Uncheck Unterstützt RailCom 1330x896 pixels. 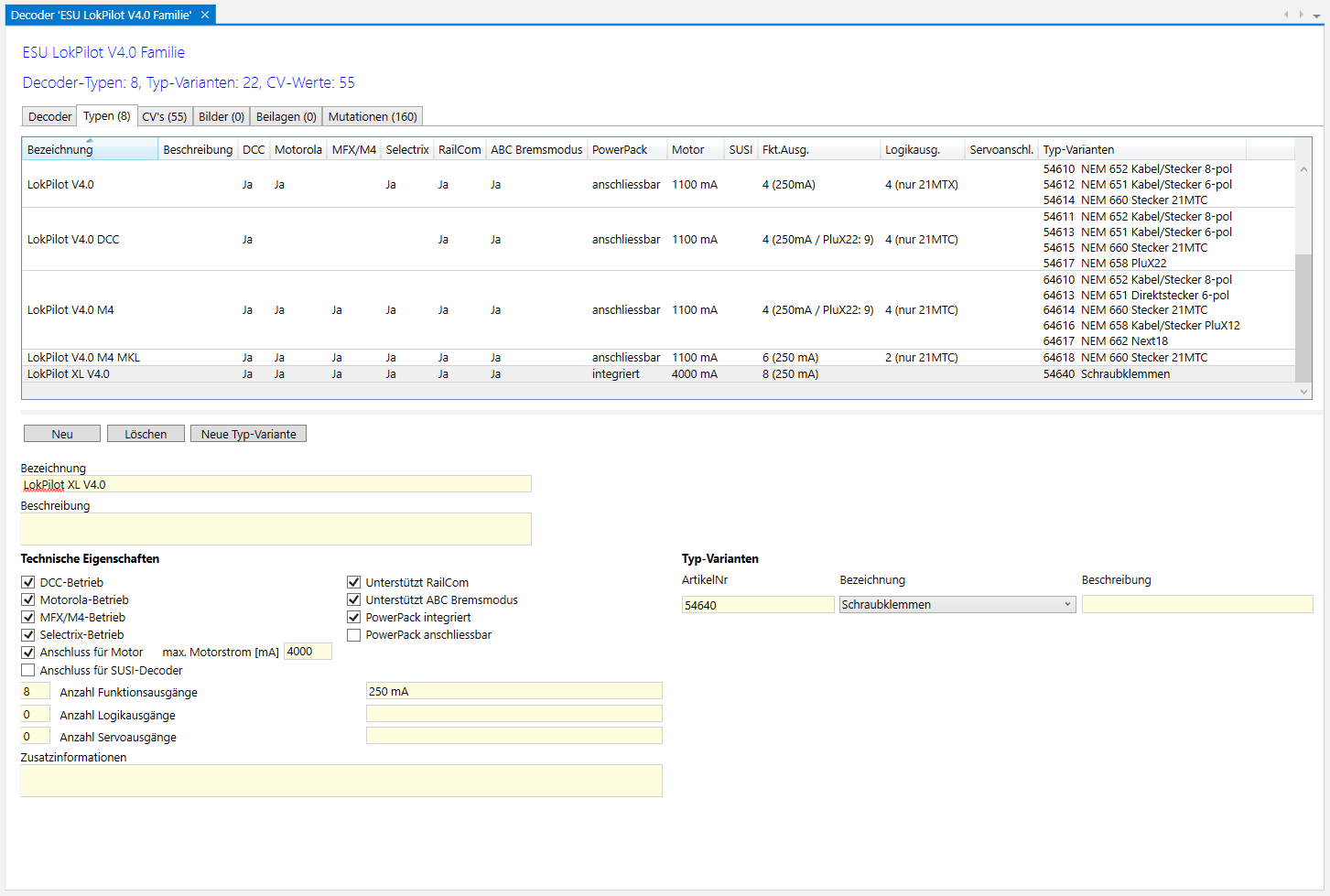pyautogui.click(x=354, y=582)
